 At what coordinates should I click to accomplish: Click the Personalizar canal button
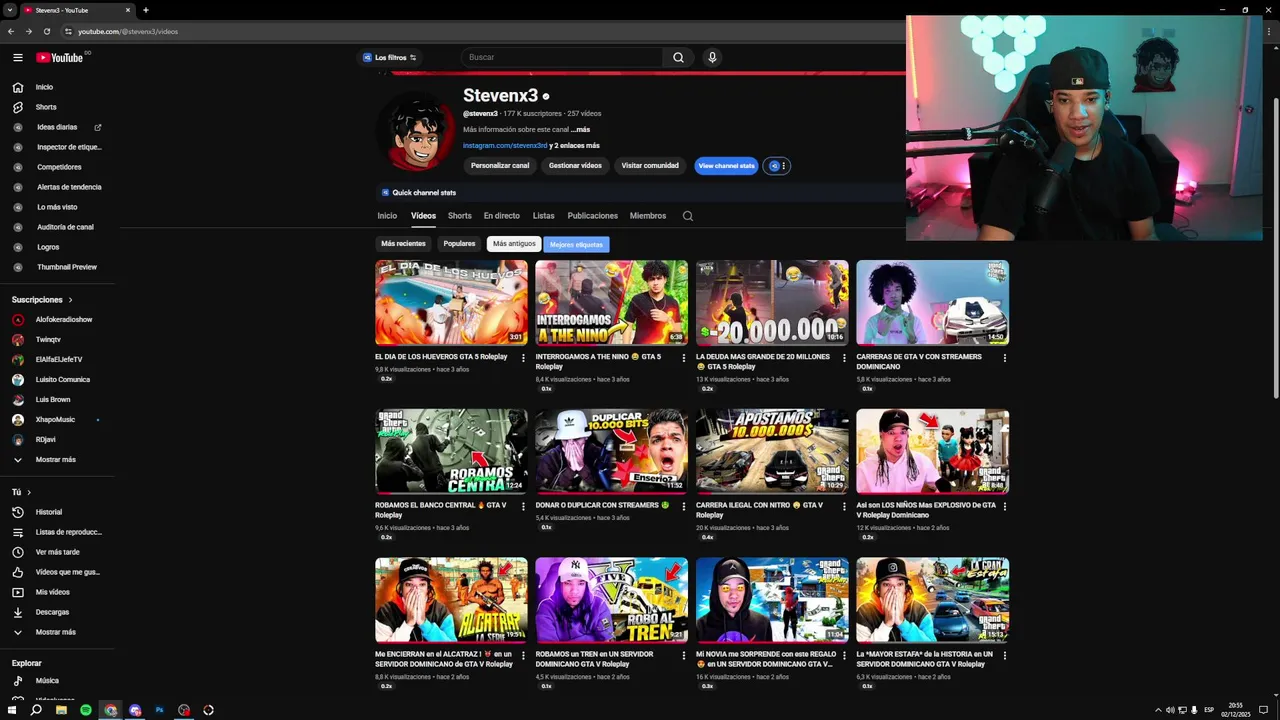pos(500,166)
